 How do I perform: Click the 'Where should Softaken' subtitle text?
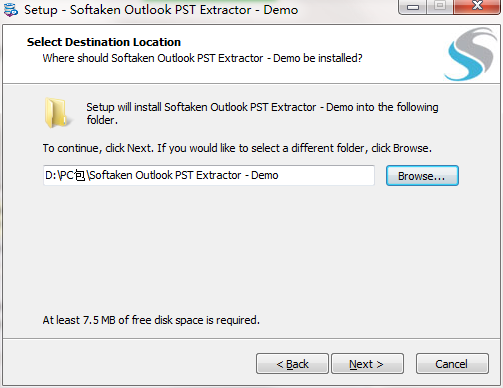tap(202, 58)
